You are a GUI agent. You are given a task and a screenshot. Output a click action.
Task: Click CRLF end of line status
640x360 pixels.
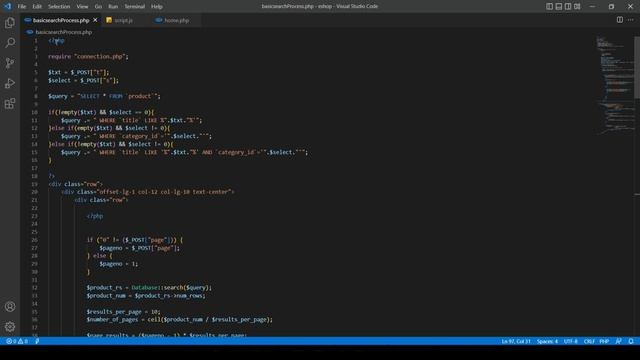click(x=589, y=341)
